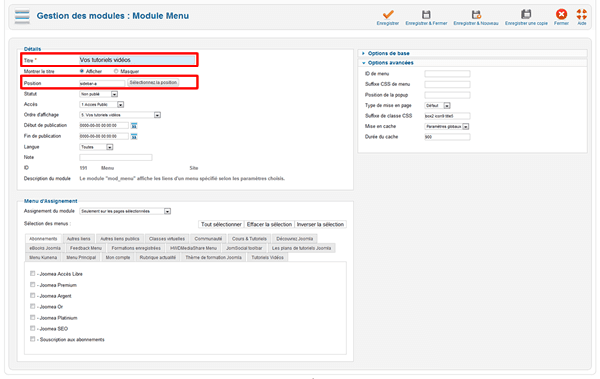Open Assignement du module dropdown
The height and width of the screenshot is (379, 600).
125,211
